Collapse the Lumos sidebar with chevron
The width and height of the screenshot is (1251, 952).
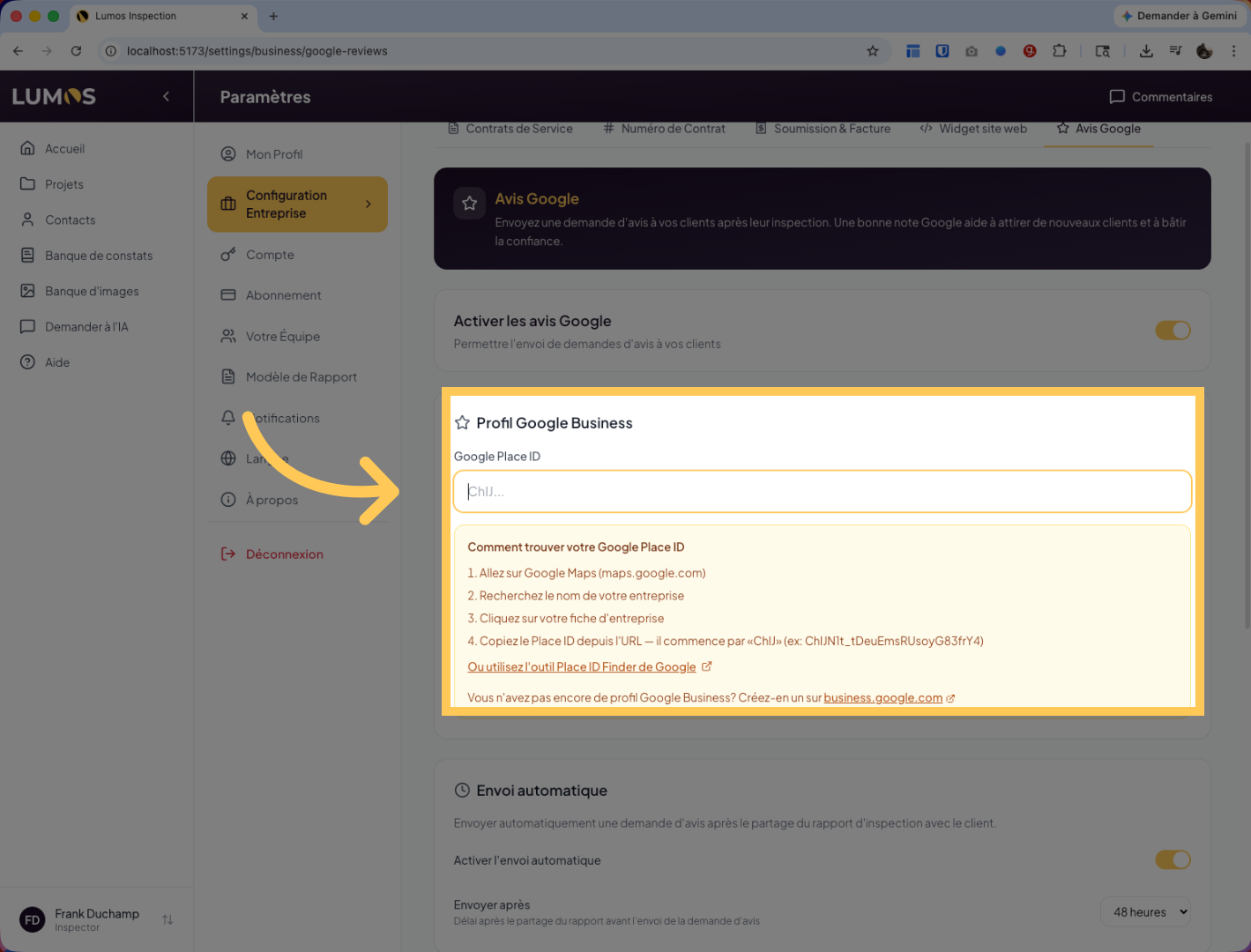pos(166,97)
